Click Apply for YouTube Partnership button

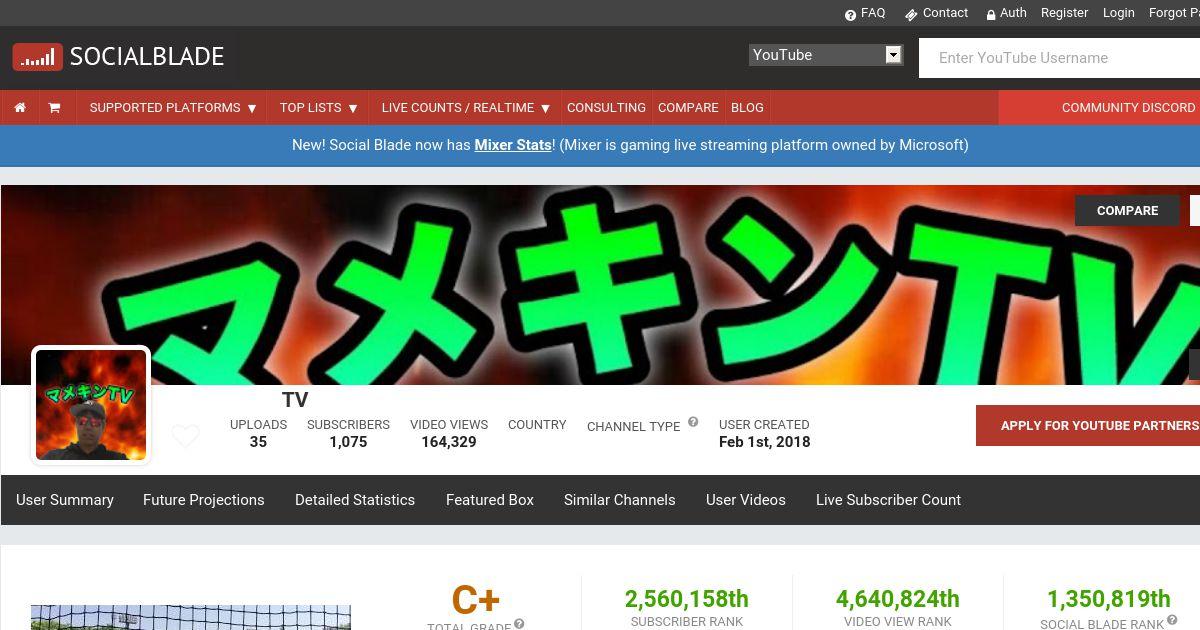pyautogui.click(x=1088, y=426)
